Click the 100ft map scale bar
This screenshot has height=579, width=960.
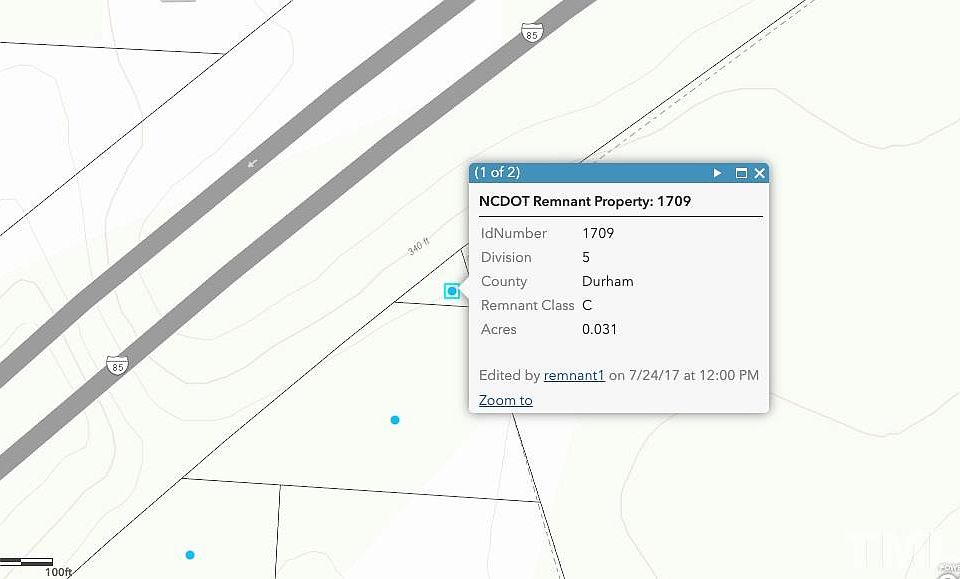pyautogui.click(x=27, y=561)
